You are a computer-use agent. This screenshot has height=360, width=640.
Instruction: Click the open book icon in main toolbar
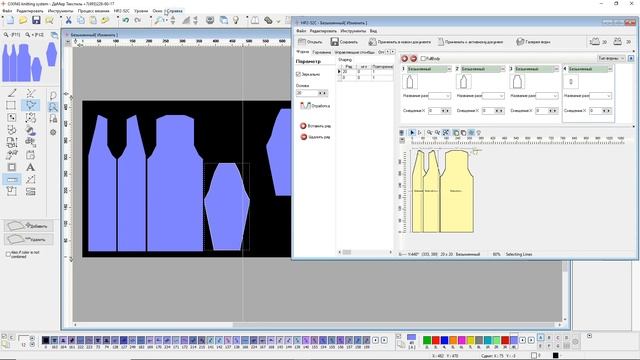point(255,20)
